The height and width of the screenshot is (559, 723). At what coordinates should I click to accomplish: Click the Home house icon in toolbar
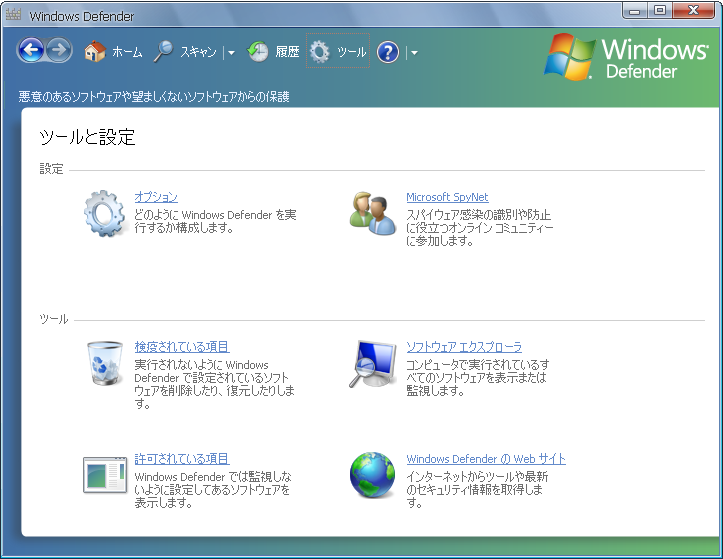[x=95, y=52]
